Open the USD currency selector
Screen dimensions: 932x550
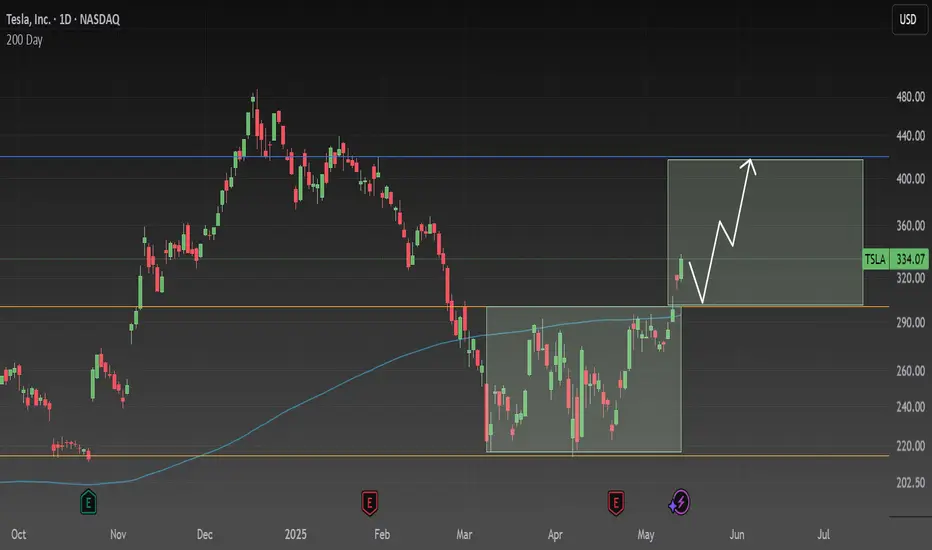click(x=909, y=20)
